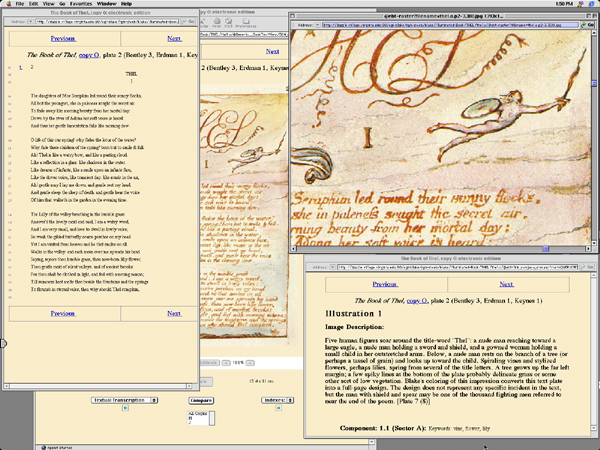Open the copy O link in transcription window

(90, 55)
